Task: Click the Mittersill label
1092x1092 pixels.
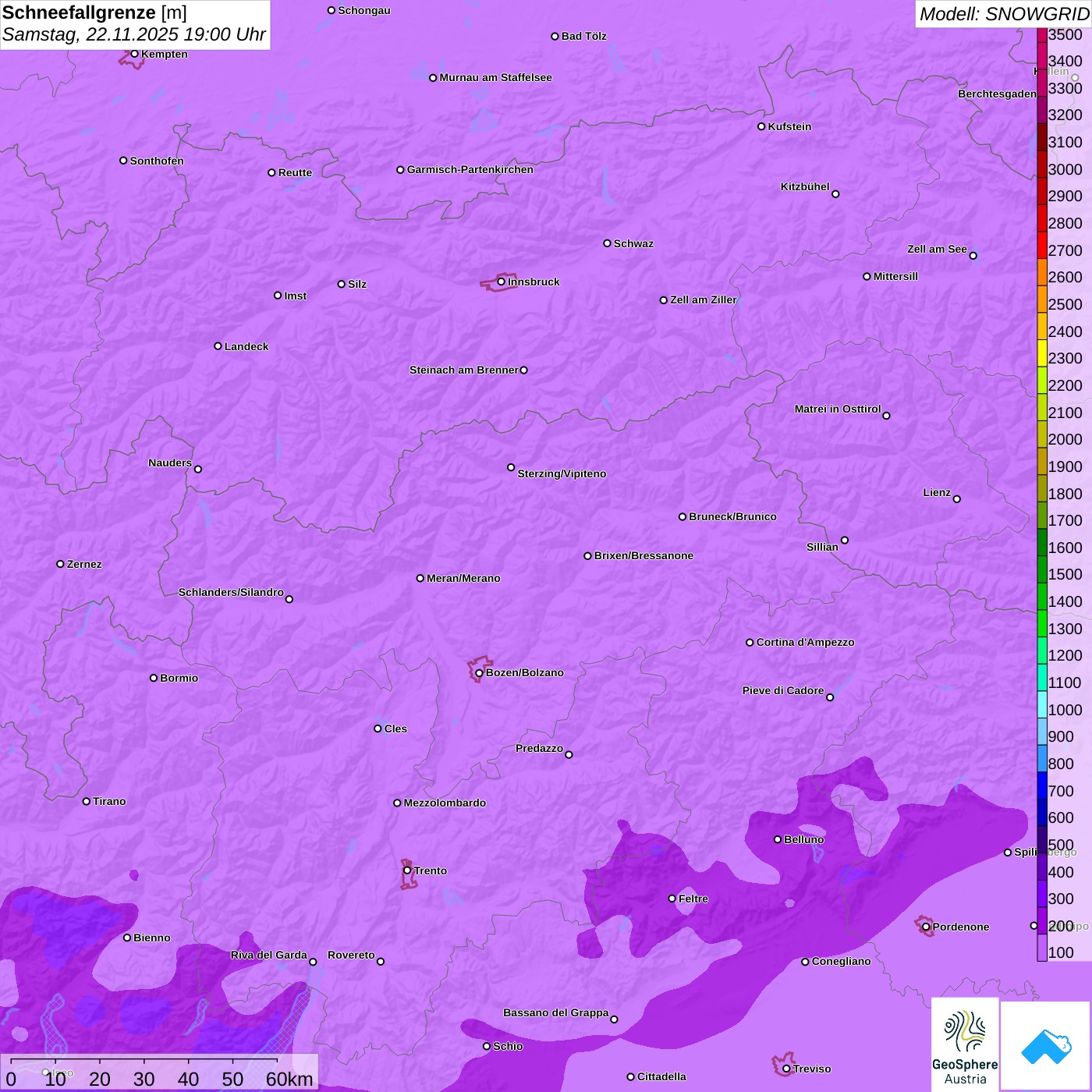Action: pos(895,276)
